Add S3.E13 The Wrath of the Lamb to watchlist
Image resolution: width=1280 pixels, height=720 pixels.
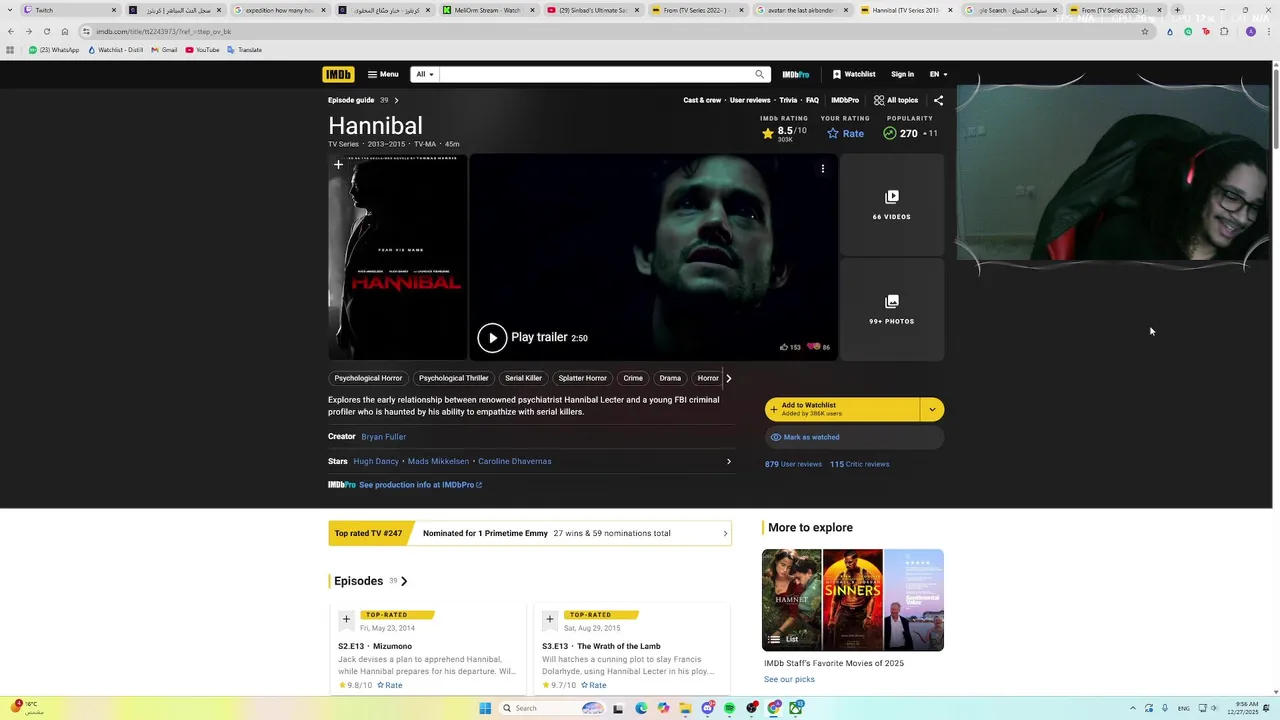point(549,619)
